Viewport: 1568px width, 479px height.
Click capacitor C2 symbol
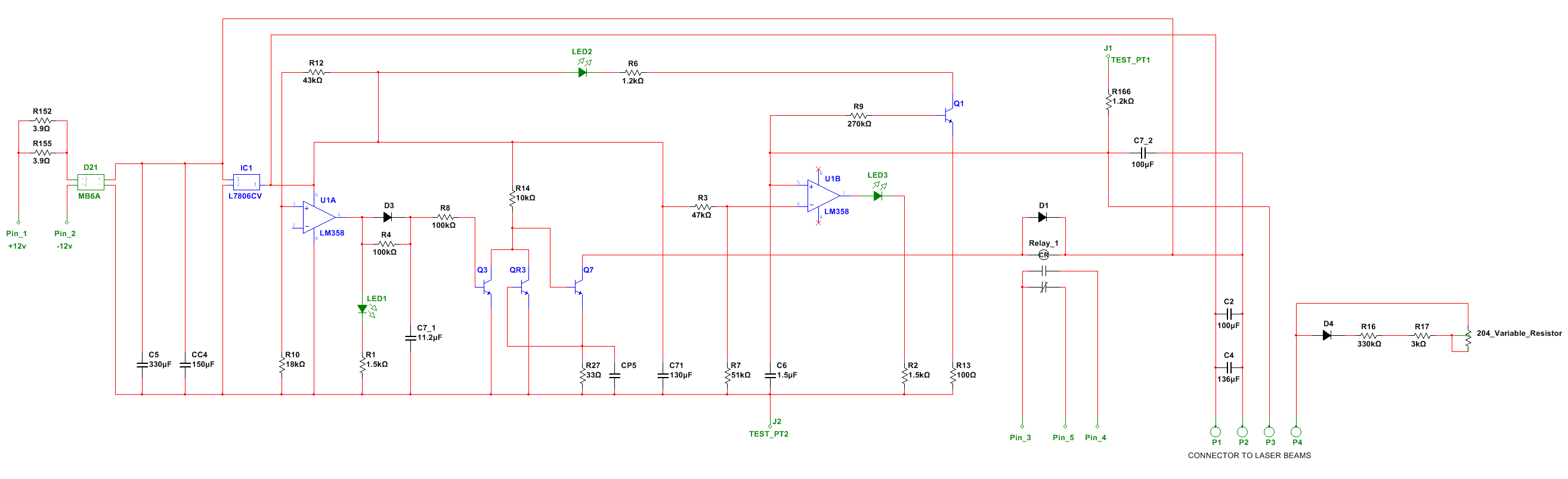(1229, 314)
